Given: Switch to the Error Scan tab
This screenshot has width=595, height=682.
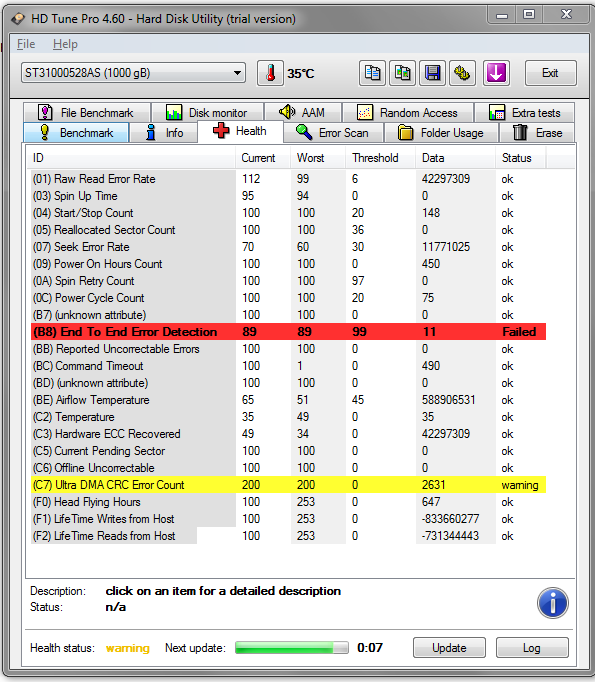Looking at the screenshot, I should (x=333, y=133).
